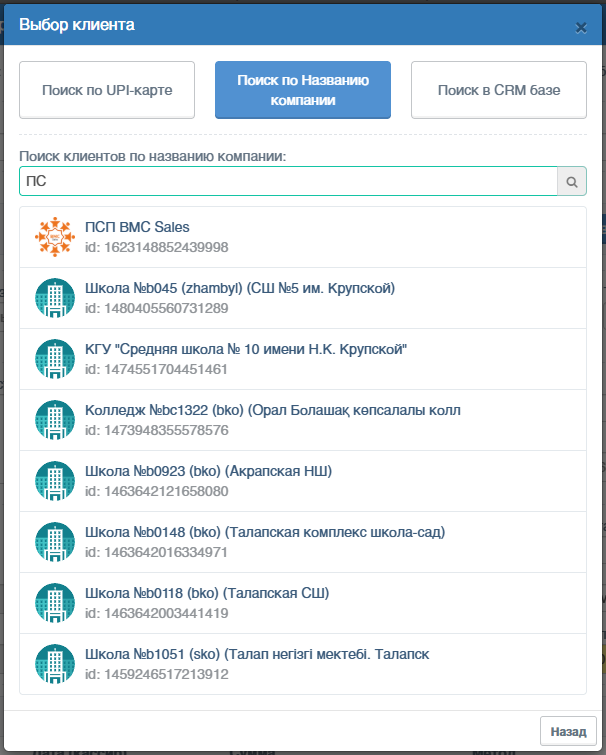Click id: 1463642016334971 text
Viewport: 606px width, 755px height.
click(x=156, y=552)
